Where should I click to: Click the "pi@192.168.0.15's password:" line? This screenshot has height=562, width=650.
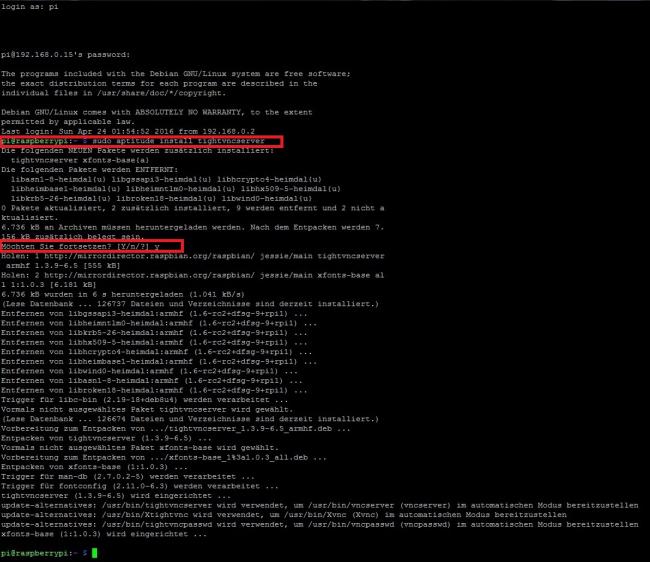coord(65,55)
